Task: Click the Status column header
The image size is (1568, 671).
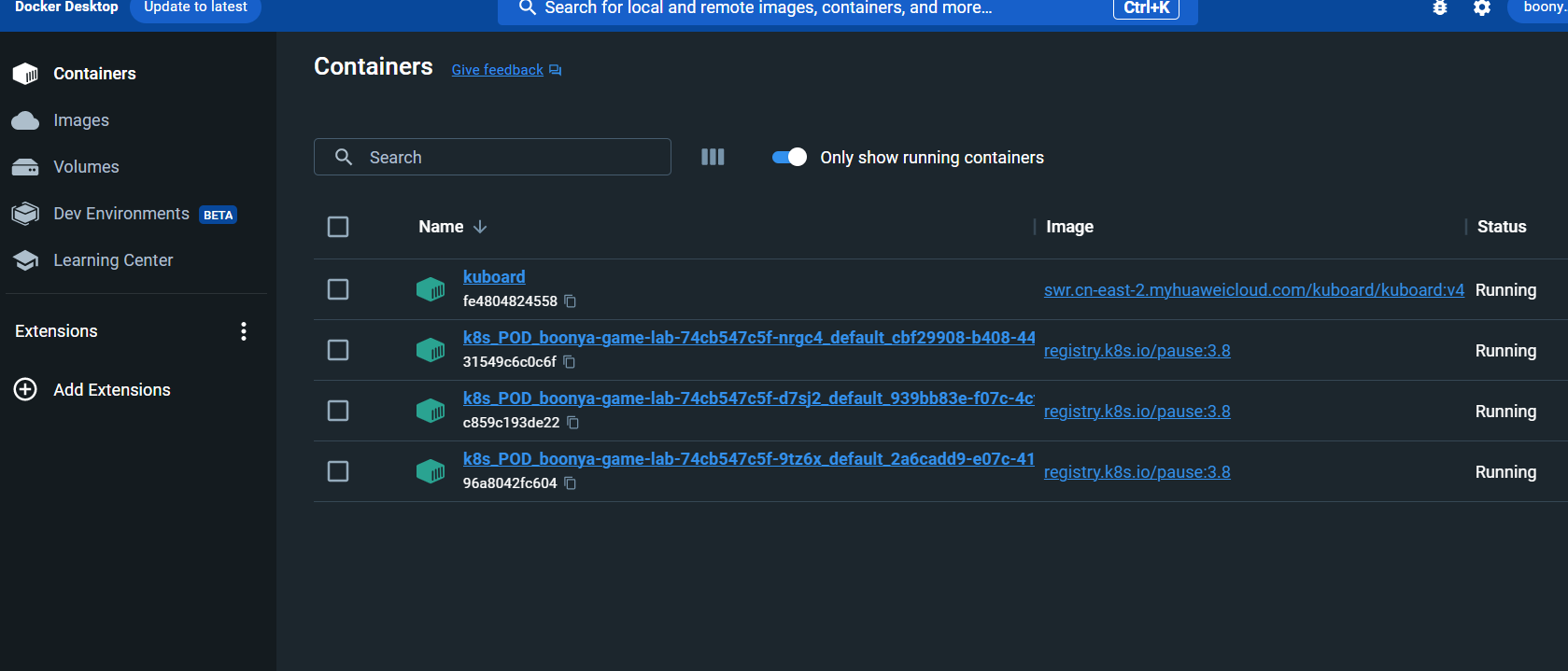Action: (x=1502, y=227)
